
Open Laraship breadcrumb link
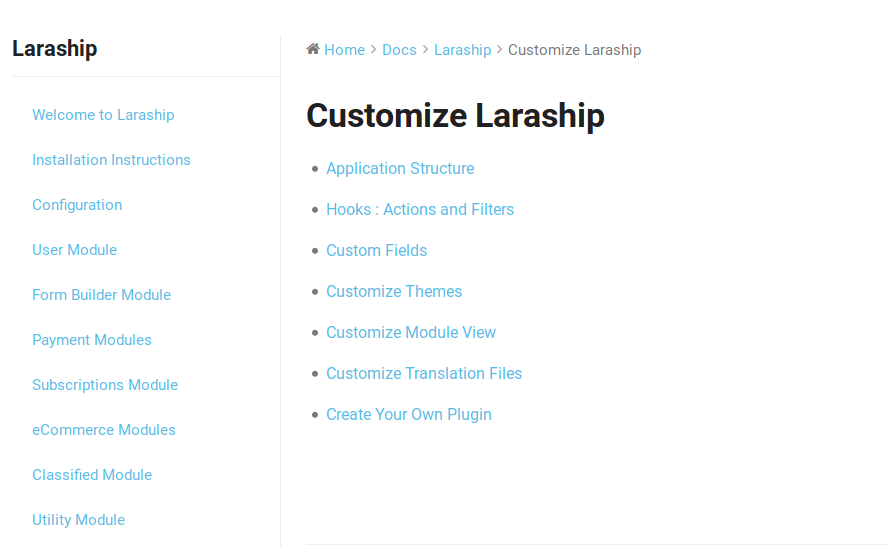click(x=463, y=50)
